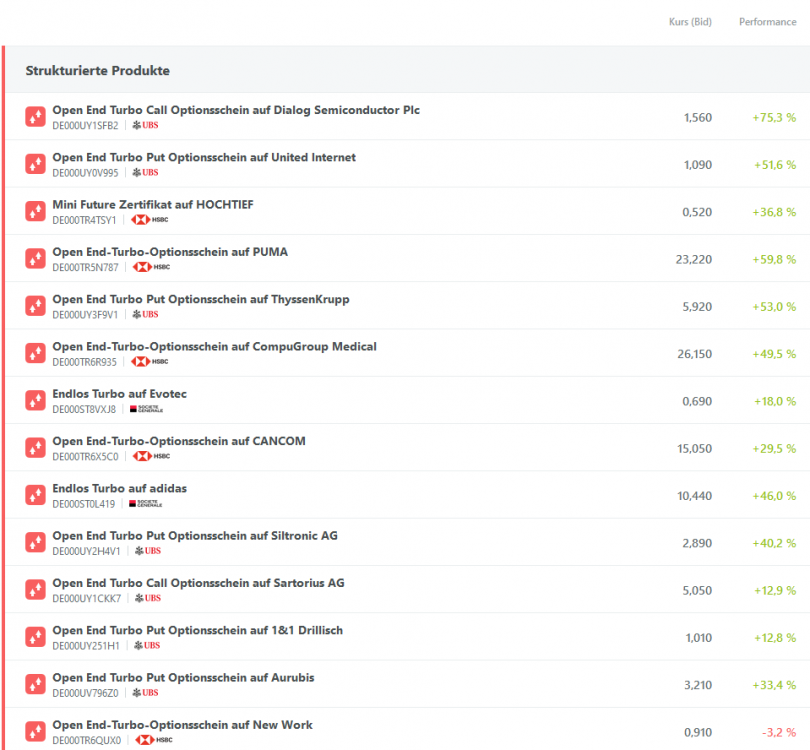Click Societe Generale logo under Evotec
The image size is (810, 750).
(x=146, y=409)
